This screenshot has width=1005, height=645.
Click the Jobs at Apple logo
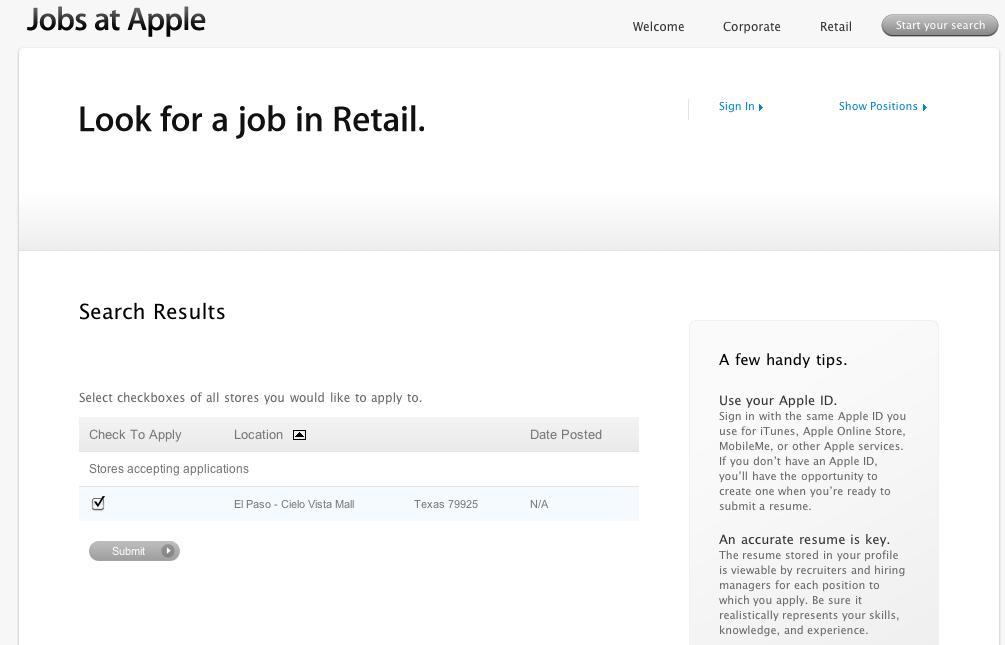[x=116, y=21]
